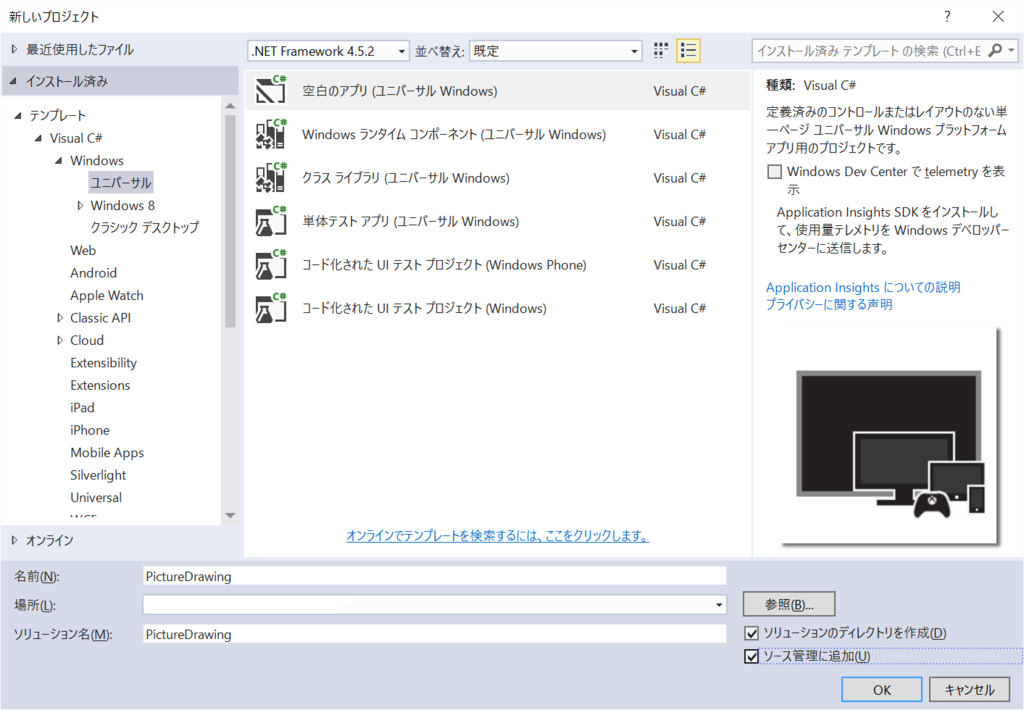
Task: Open the sort order 既定 dropdown
Action: (555, 51)
